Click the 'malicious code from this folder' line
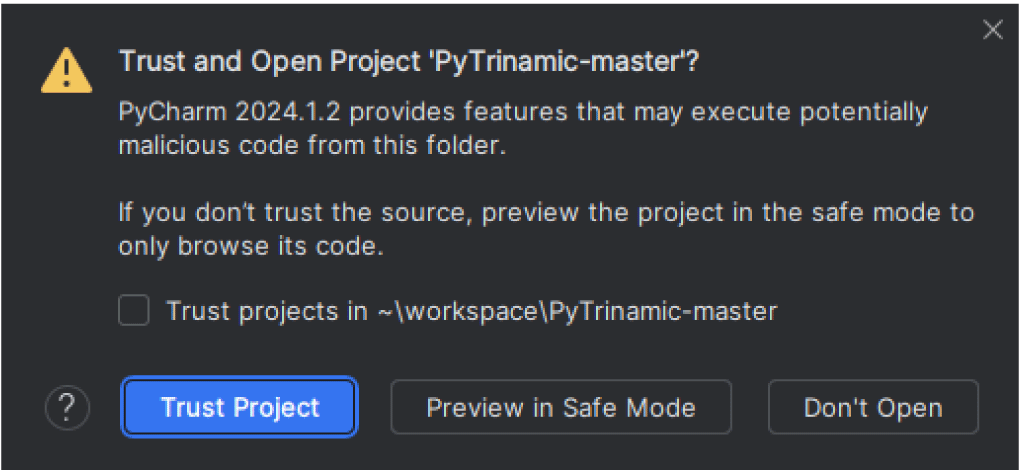The width and height of the screenshot is (1024, 475). [x=312, y=145]
